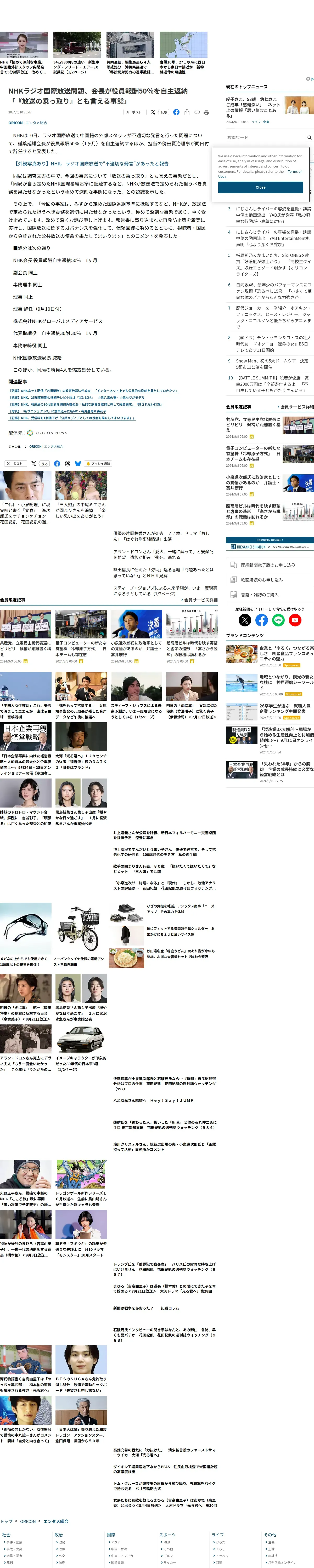Viewport: 314px width, 1568px height.
Task: Click the Threads icon below the article
Action: coord(68,463)
